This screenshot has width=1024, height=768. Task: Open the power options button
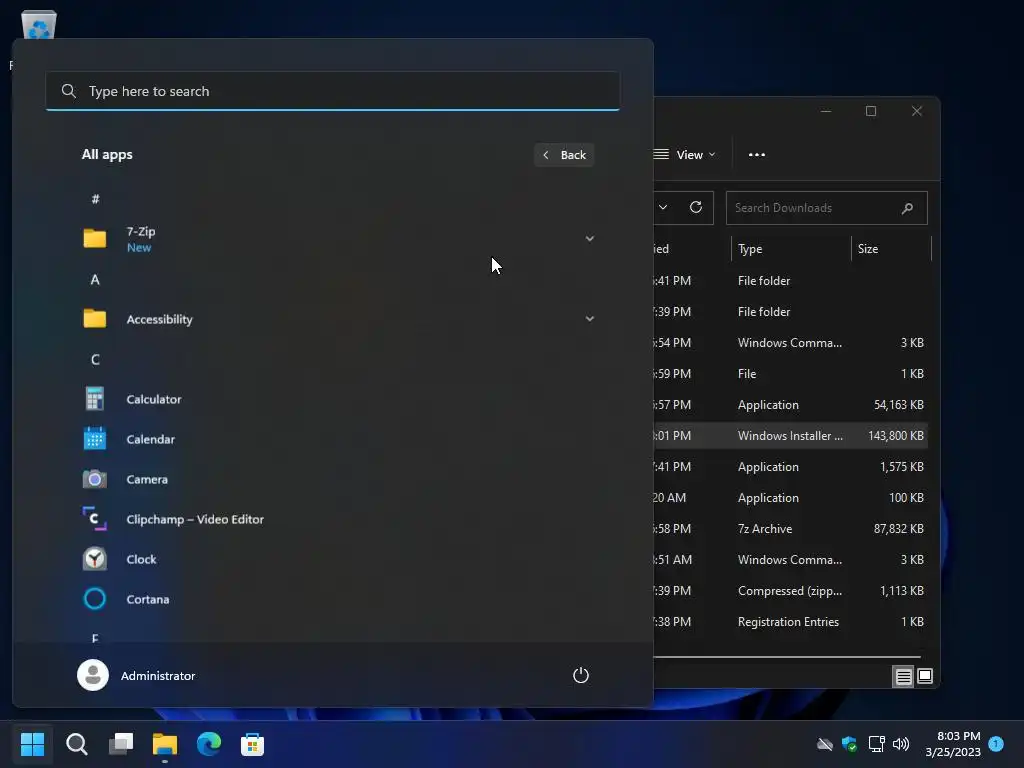581,675
